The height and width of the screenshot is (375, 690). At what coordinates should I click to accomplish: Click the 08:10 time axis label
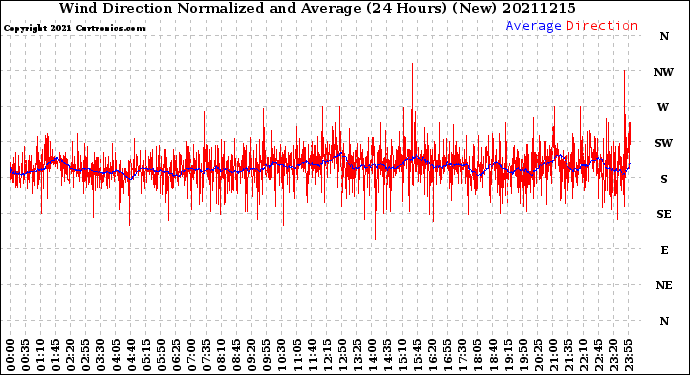click(x=221, y=355)
